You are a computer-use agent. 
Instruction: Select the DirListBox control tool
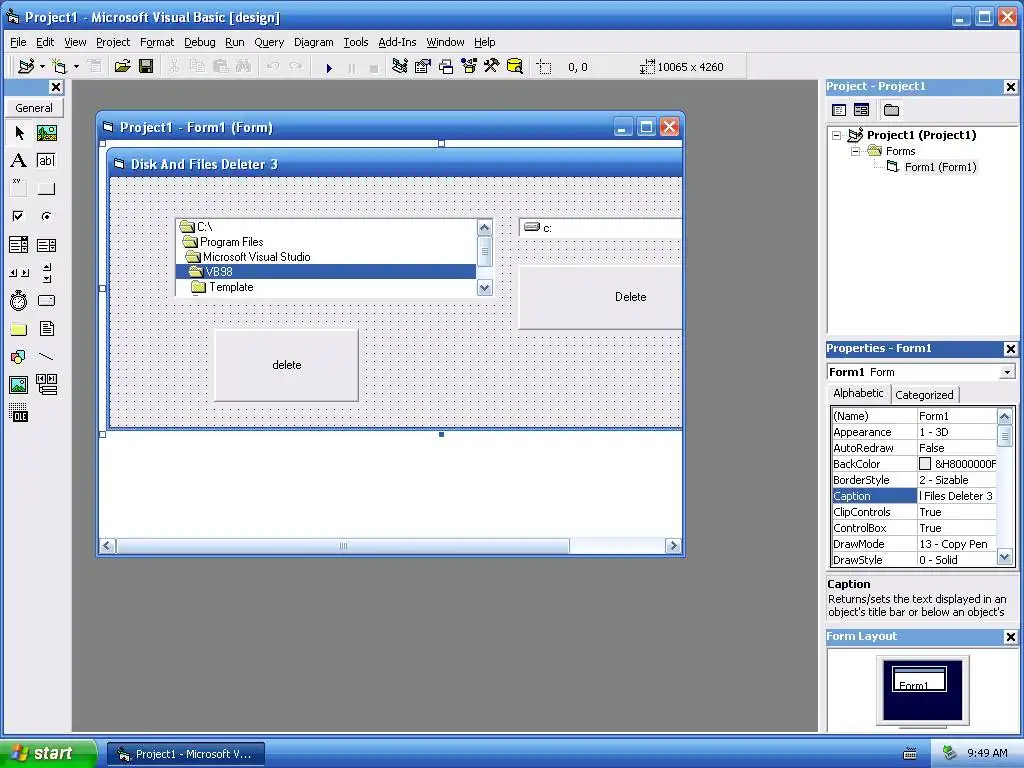19,328
